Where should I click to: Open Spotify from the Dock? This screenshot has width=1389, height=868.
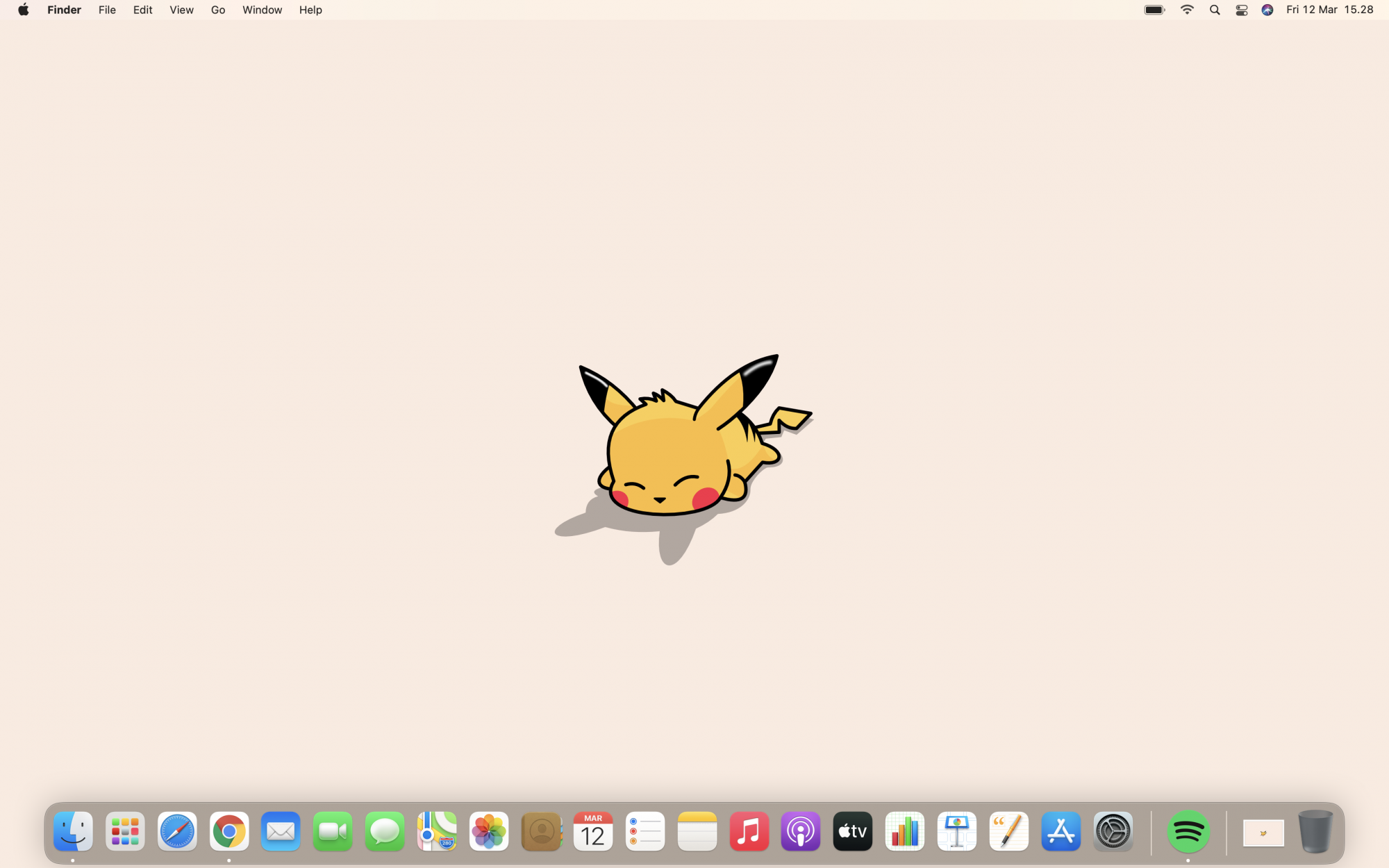(1188, 831)
